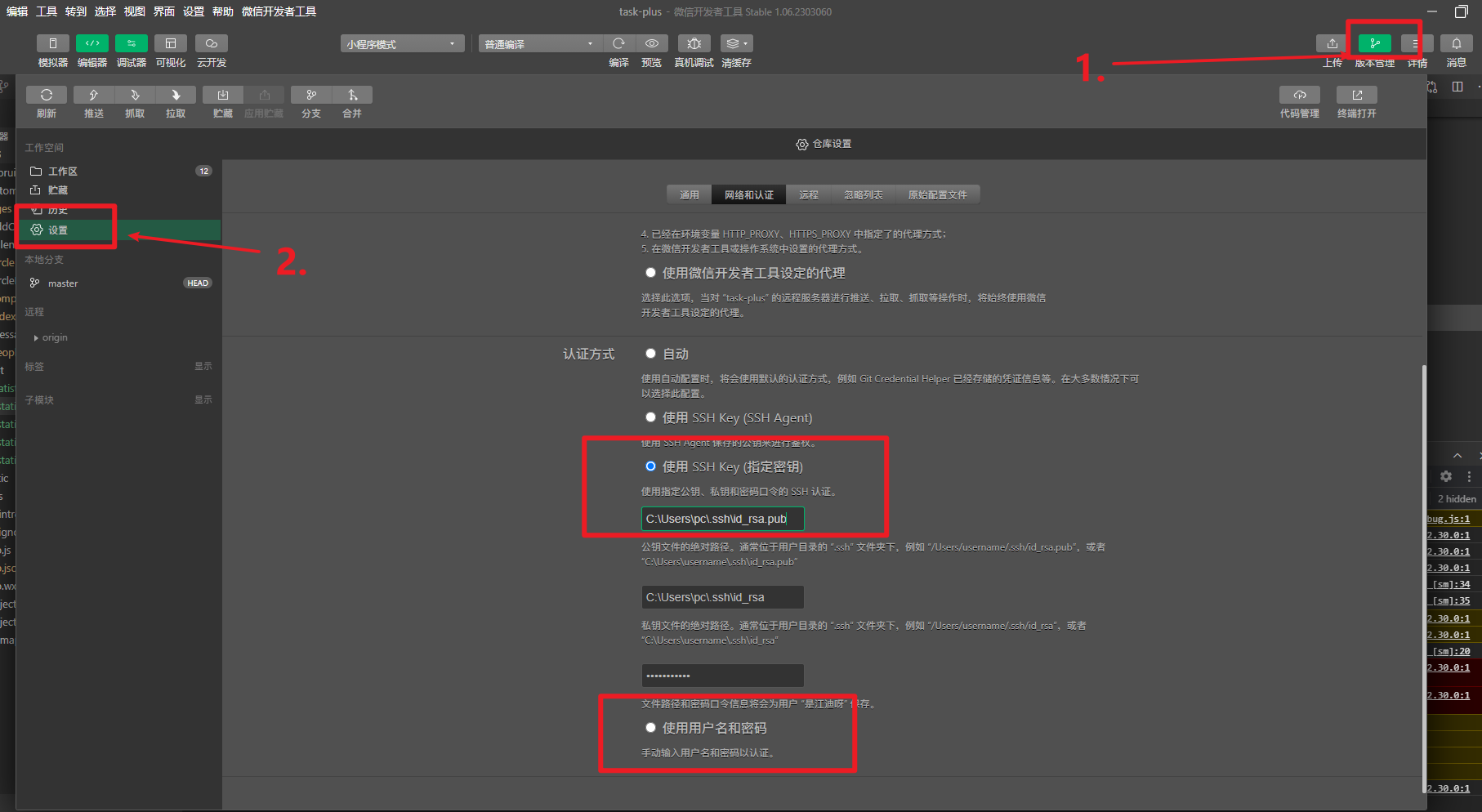Open the 微信开发者工具 menu

coord(279,11)
